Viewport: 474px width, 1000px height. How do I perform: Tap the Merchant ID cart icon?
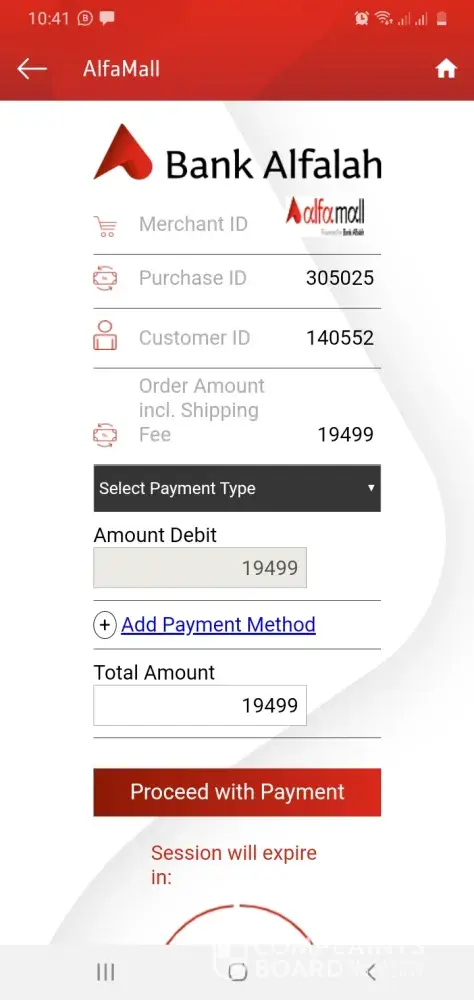(x=105, y=226)
